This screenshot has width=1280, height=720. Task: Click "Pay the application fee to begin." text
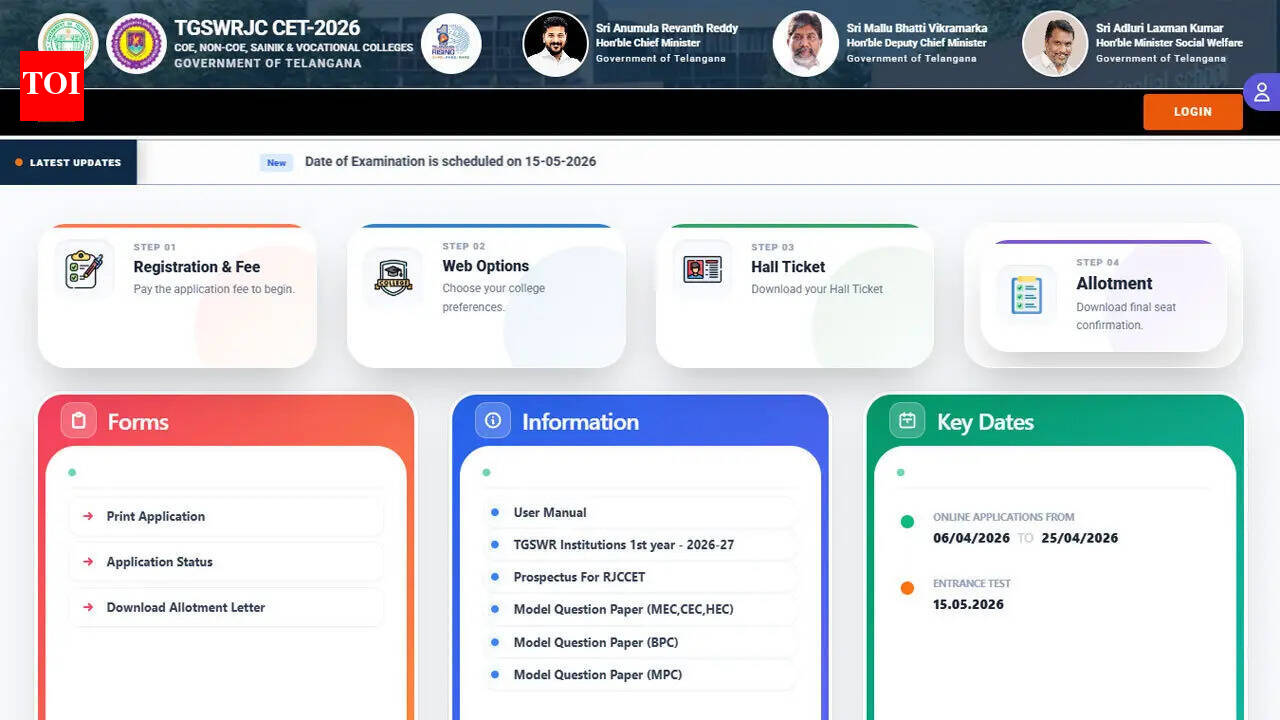pos(214,289)
